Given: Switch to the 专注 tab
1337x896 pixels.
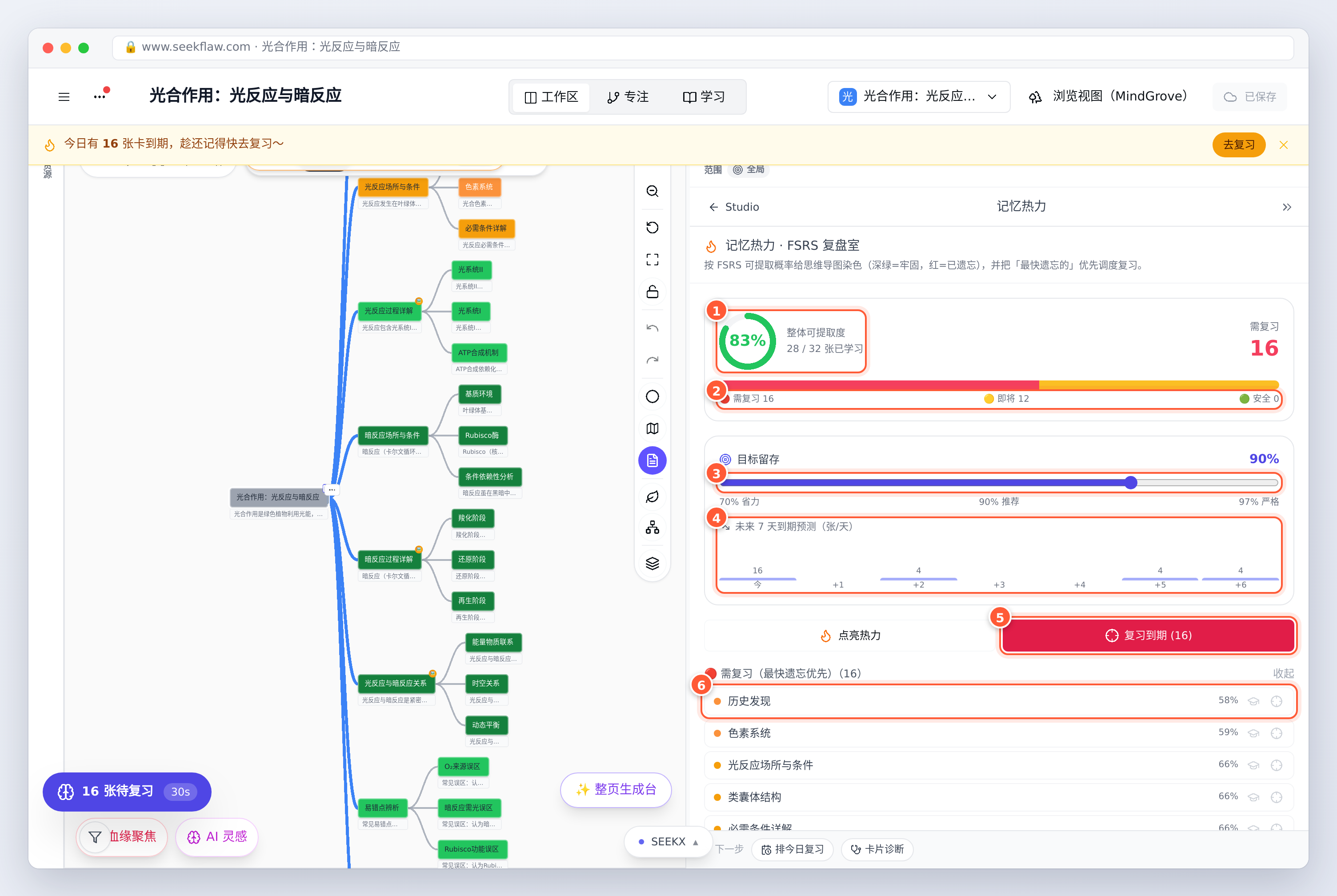Looking at the screenshot, I should [627, 97].
